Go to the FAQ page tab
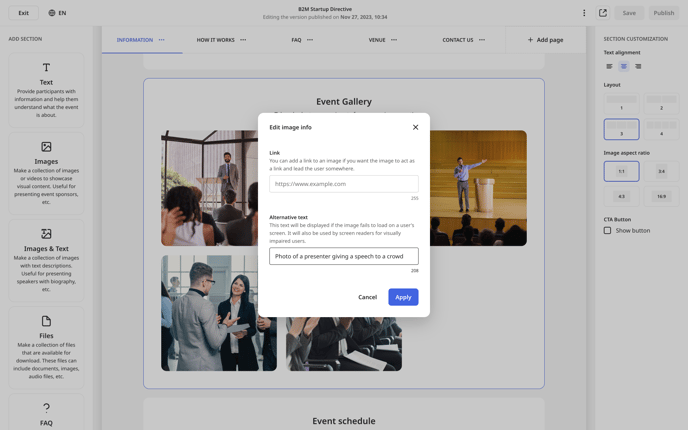688x430 pixels. click(296, 40)
